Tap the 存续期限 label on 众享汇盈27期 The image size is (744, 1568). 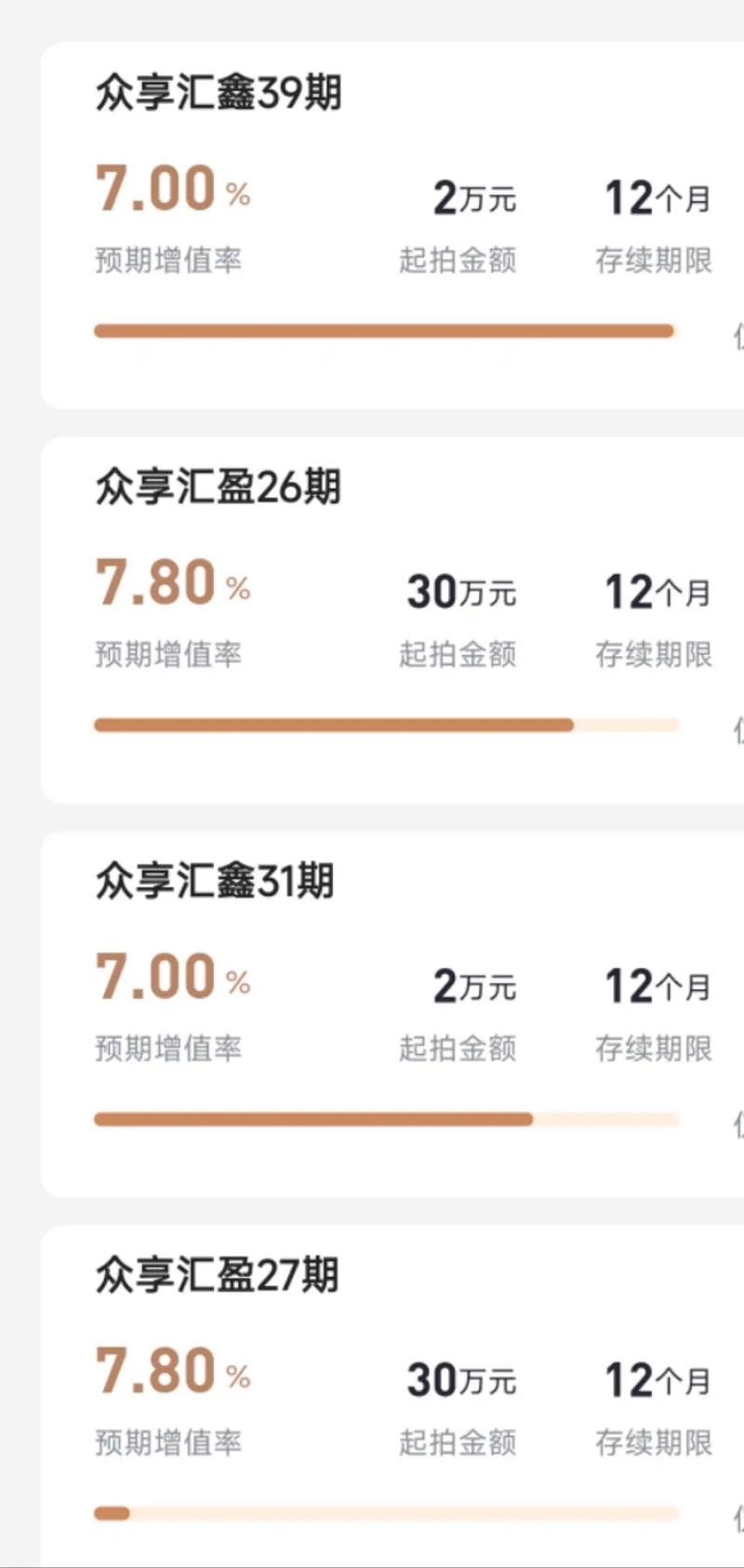[x=656, y=1442]
